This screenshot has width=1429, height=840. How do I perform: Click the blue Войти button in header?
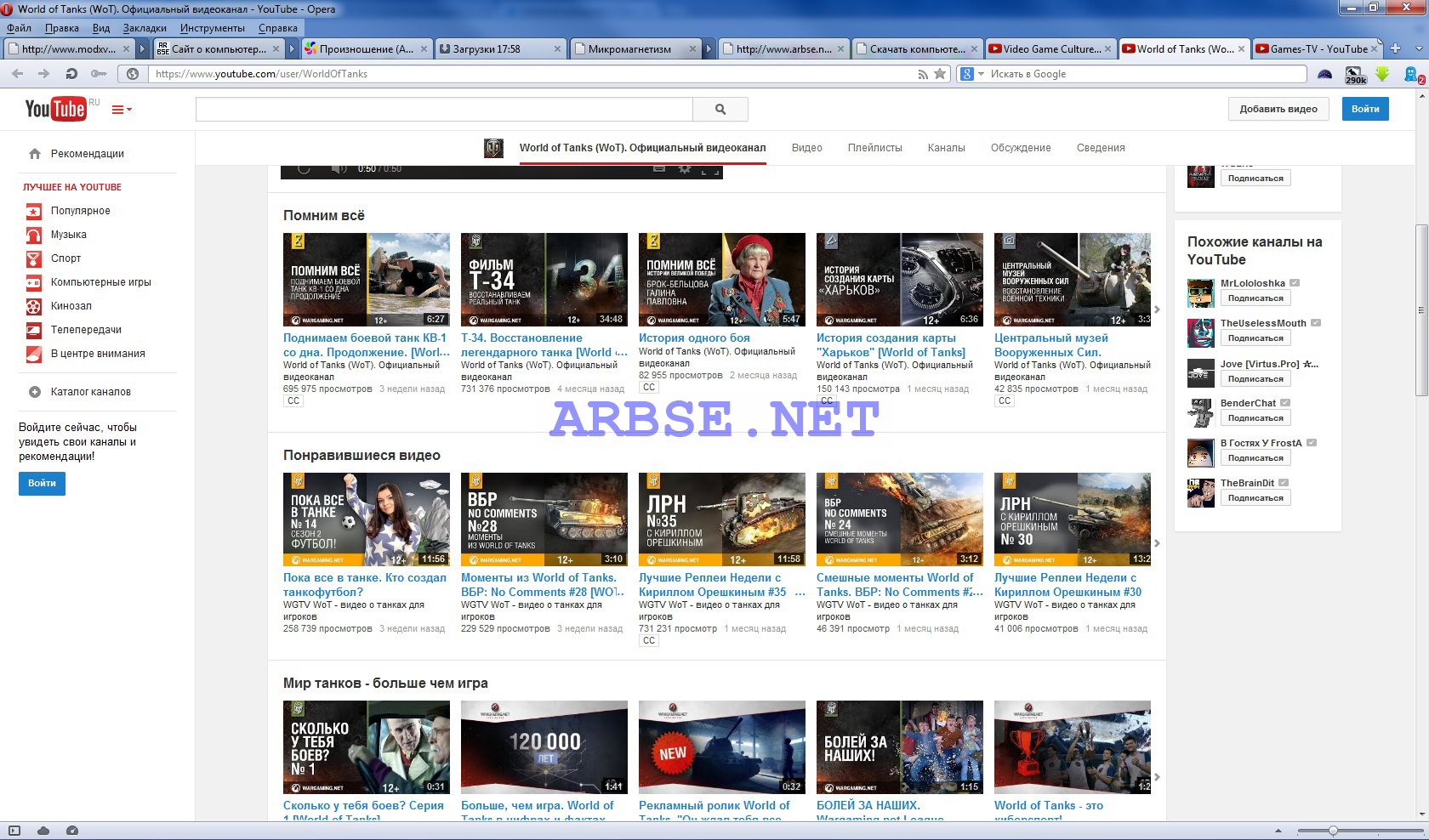(x=1365, y=109)
